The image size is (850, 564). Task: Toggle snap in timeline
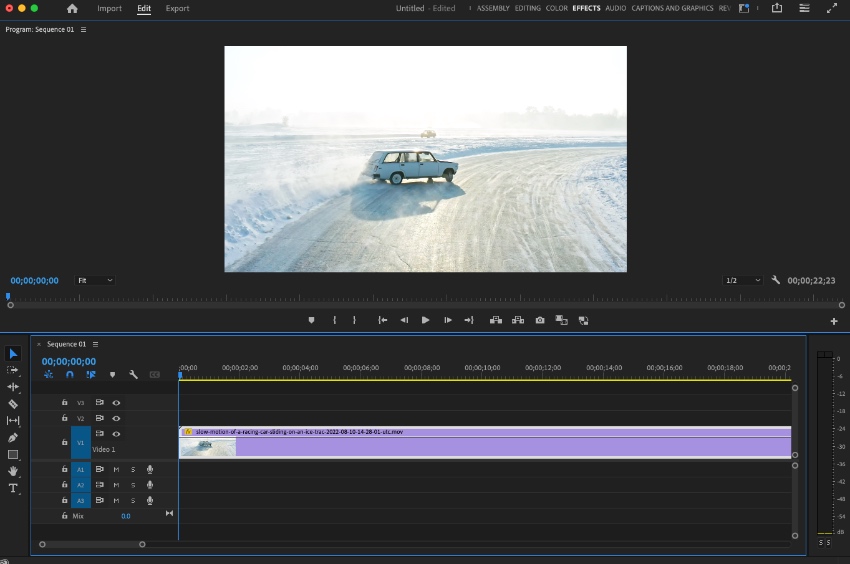tap(69, 375)
